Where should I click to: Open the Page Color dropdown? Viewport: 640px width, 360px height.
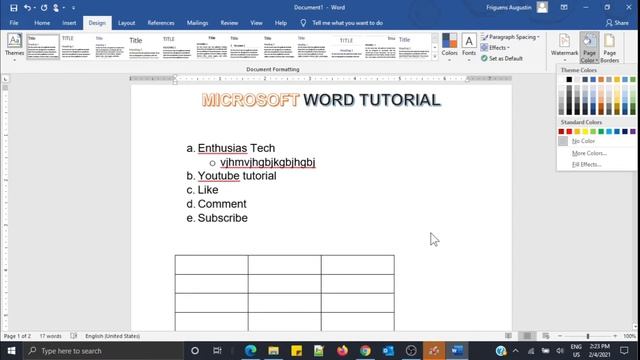[x=589, y=47]
